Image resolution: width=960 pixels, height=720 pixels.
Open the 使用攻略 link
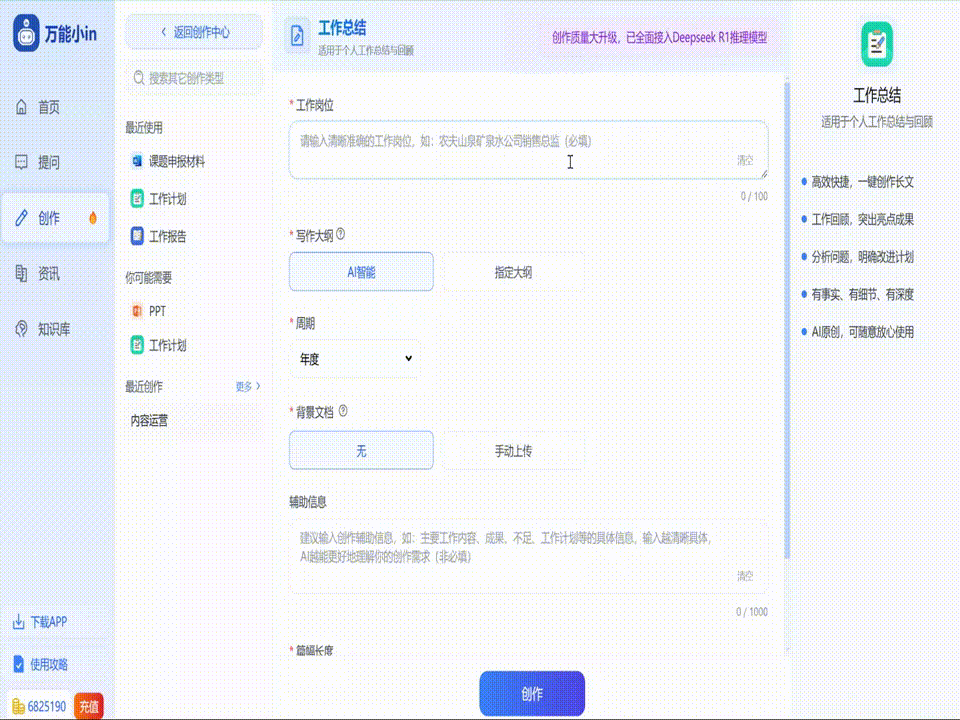(x=49, y=664)
